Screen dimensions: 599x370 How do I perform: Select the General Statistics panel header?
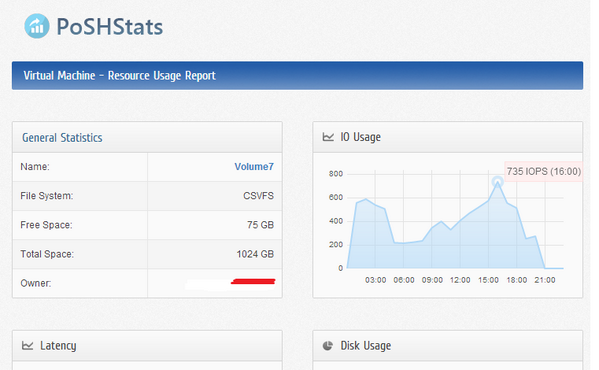147,137
